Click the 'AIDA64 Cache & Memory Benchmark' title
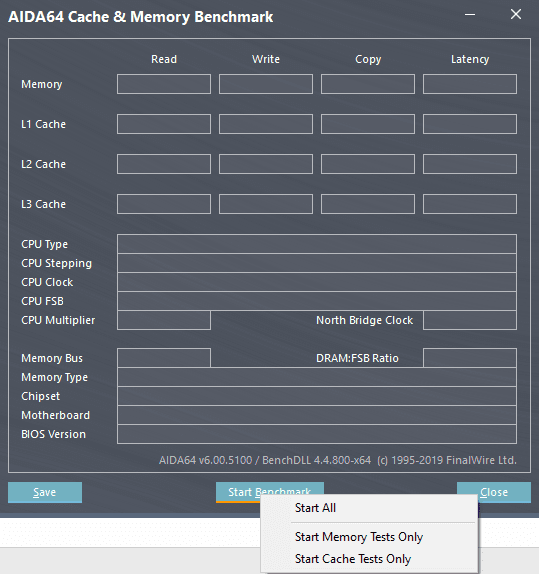This screenshot has height=574, width=539. (x=141, y=17)
